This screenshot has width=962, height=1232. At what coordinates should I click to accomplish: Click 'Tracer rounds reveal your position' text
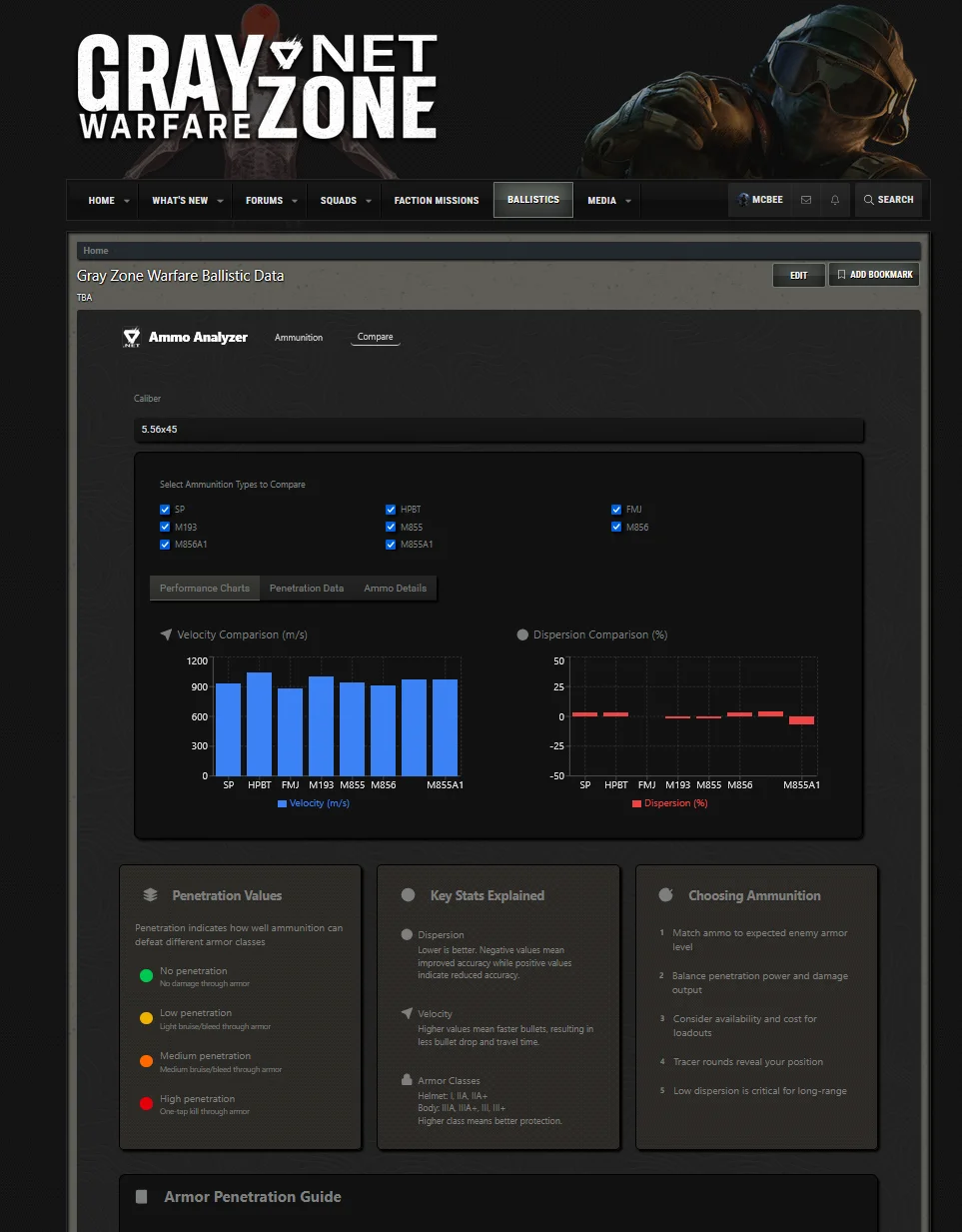pos(748,1062)
